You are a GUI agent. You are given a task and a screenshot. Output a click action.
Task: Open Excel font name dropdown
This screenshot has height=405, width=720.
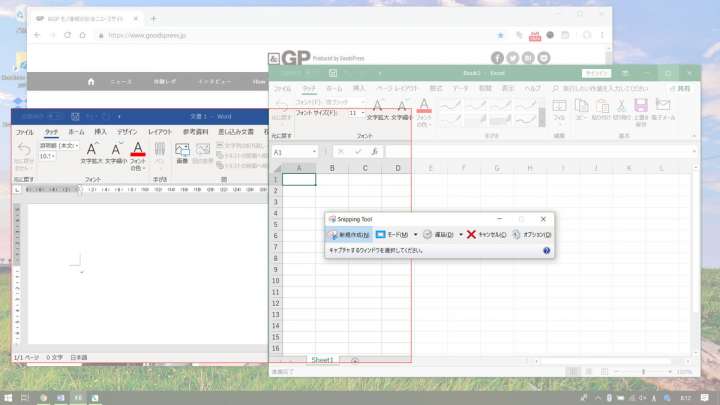coord(363,102)
